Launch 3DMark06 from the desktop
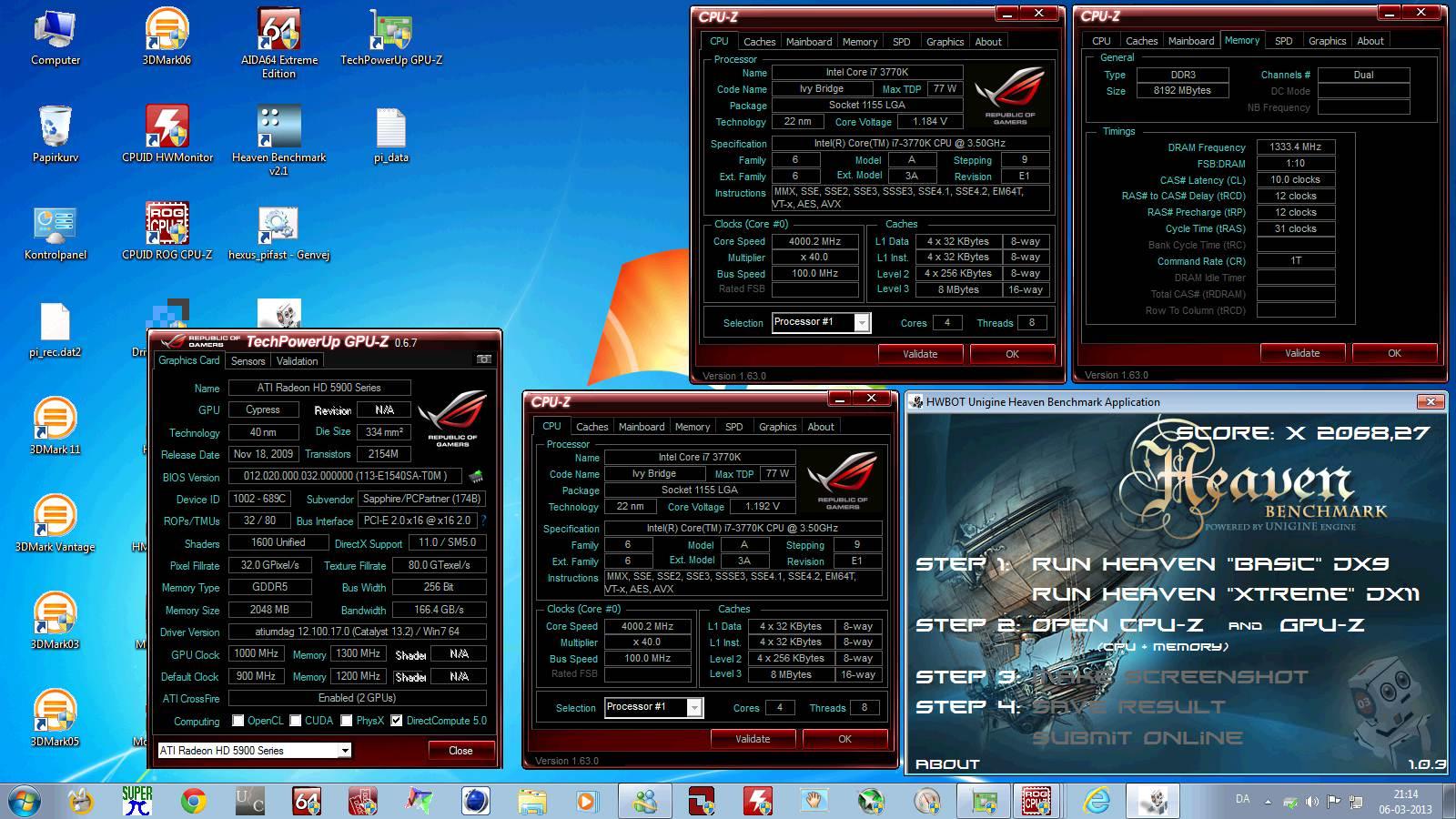 (x=167, y=38)
